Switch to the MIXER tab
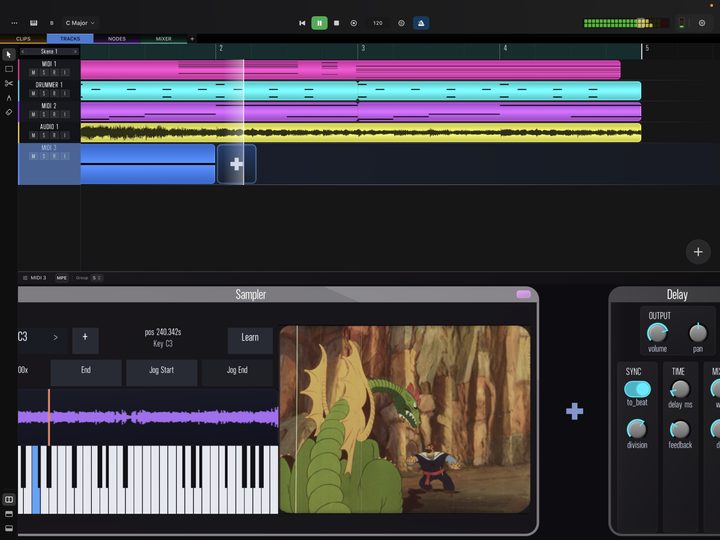 coord(163,39)
